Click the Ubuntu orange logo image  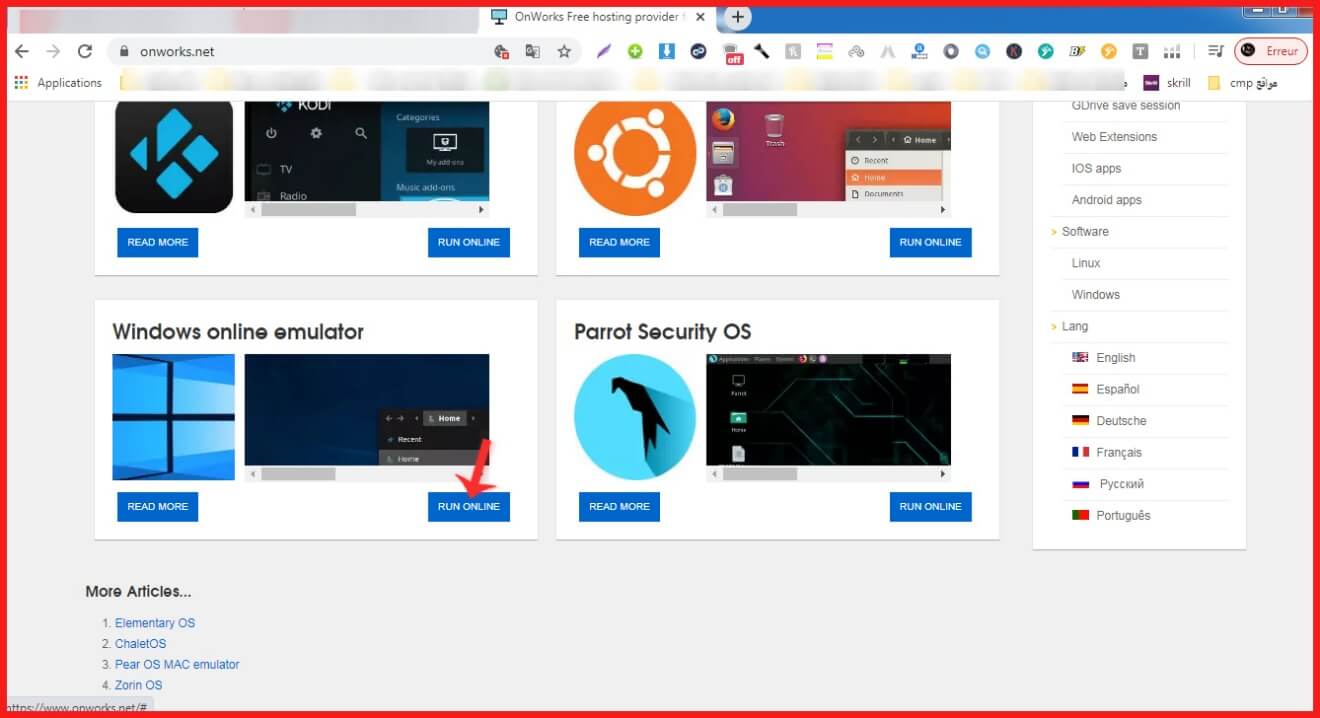click(635, 156)
